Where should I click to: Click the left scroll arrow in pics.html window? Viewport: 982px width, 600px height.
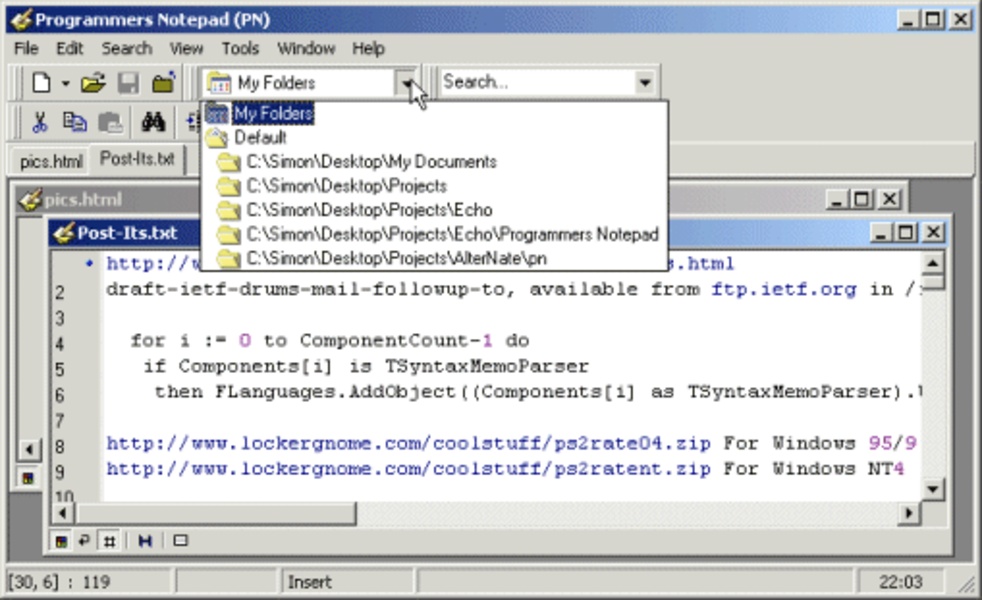click(29, 449)
